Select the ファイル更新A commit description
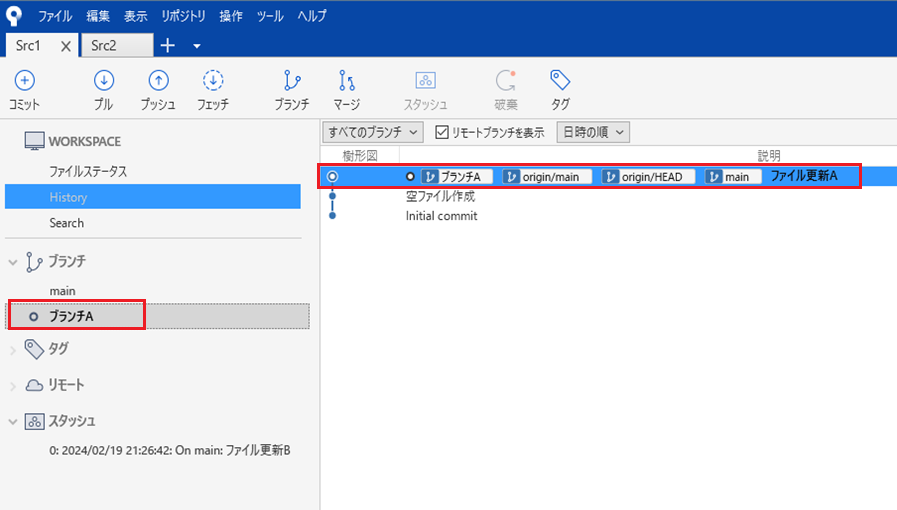 804,176
